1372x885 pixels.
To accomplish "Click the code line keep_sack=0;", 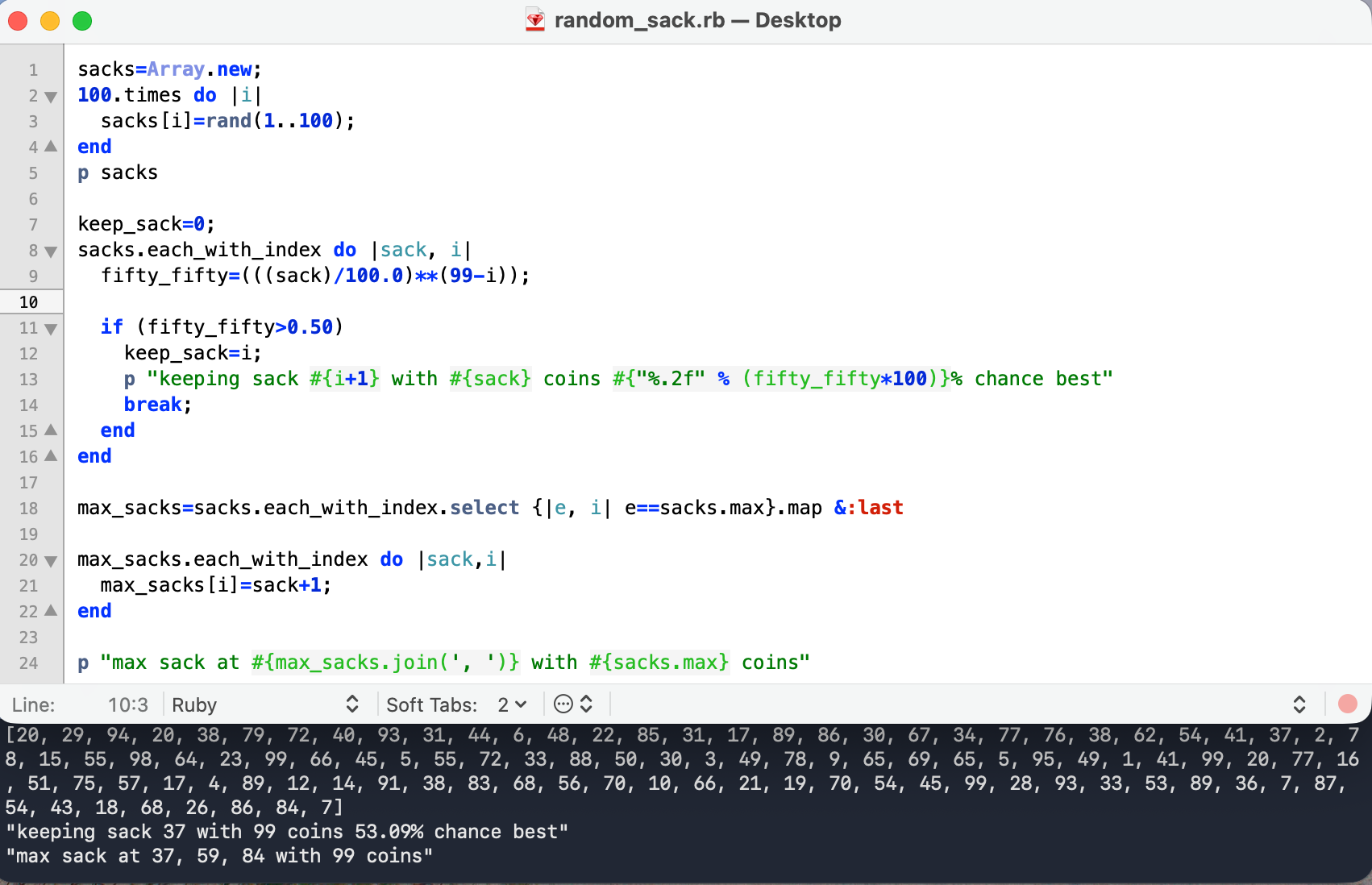I will (146, 224).
